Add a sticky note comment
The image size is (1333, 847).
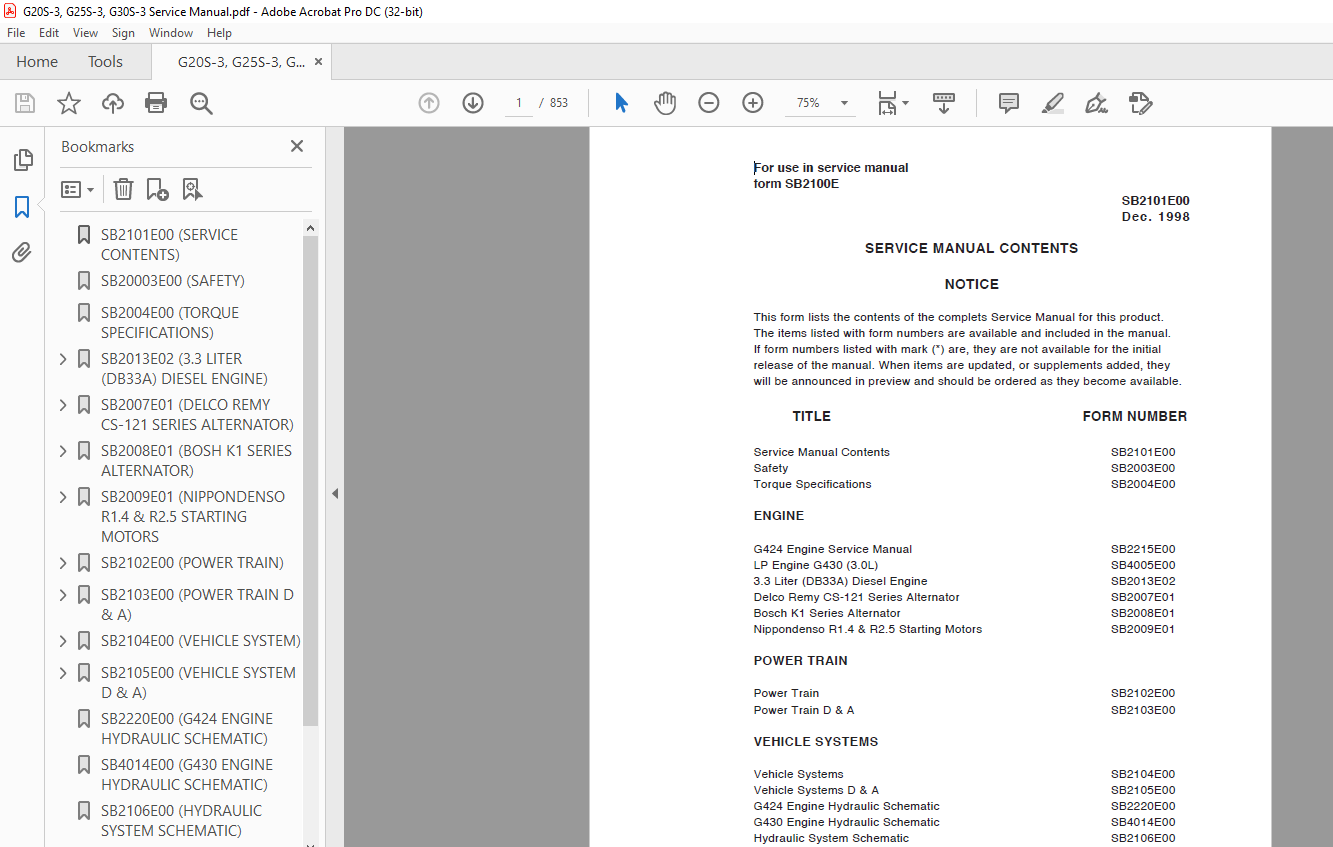tap(1009, 103)
